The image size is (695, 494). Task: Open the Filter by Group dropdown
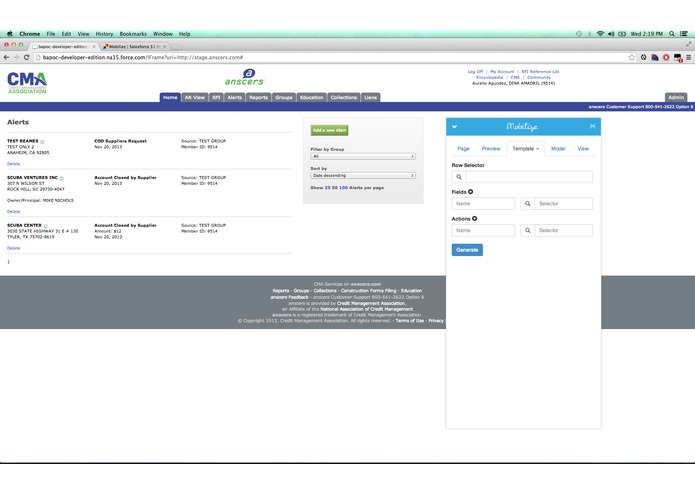point(363,156)
